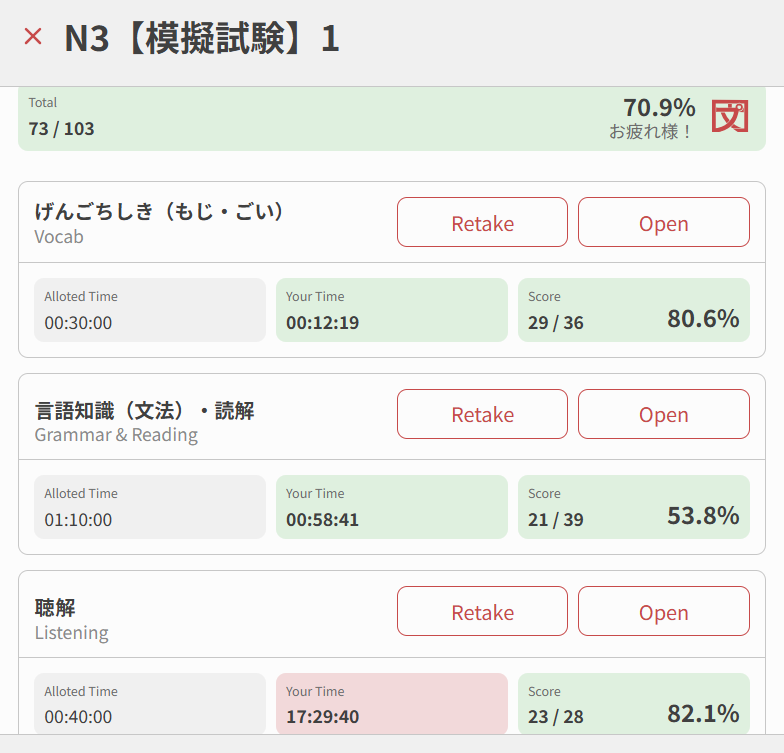Click the Grammar Alloted Time 01:10:00 box
Screen dimensions: 784x753
point(149,507)
